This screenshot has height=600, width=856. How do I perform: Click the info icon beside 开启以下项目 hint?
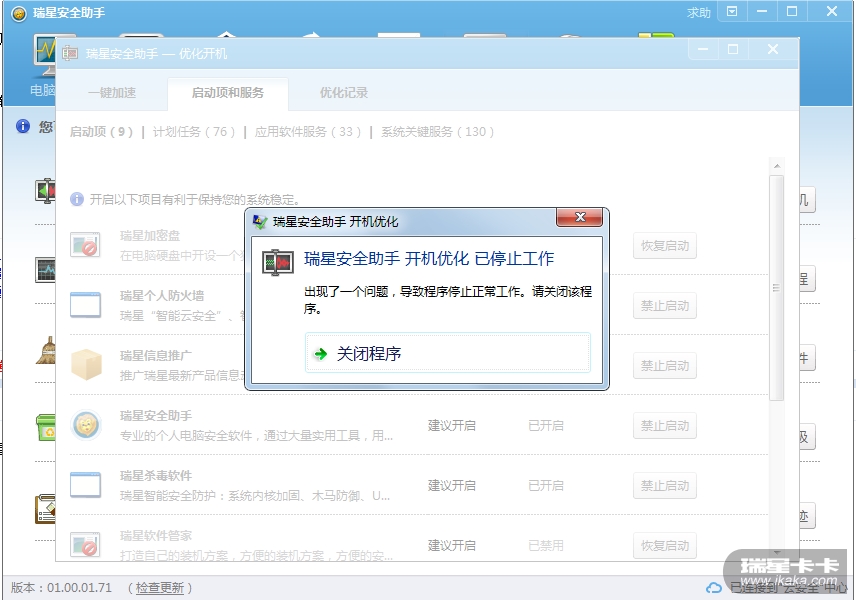[x=77, y=199]
